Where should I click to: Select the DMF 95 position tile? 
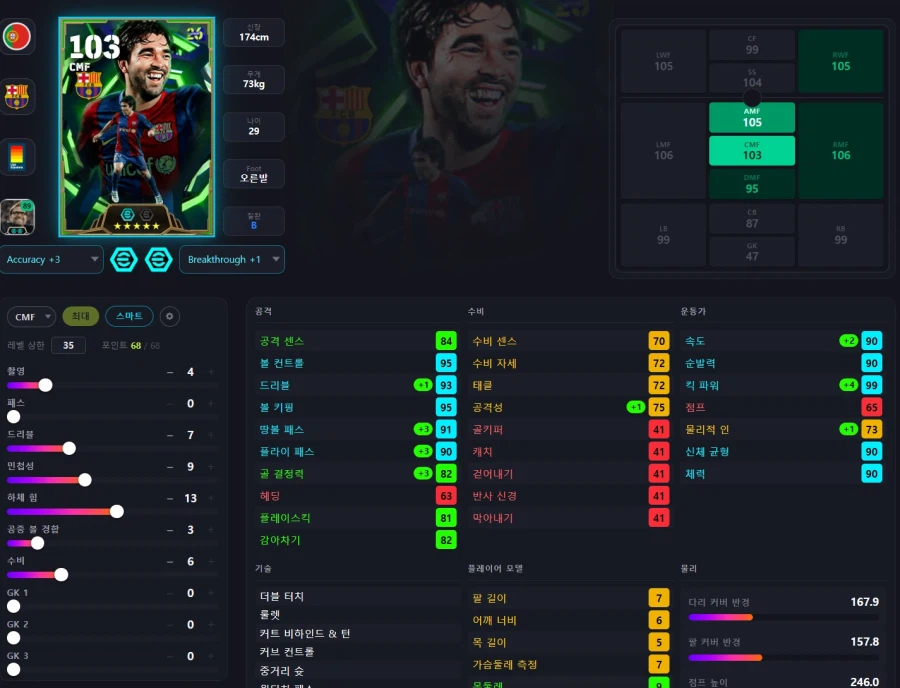(x=752, y=184)
